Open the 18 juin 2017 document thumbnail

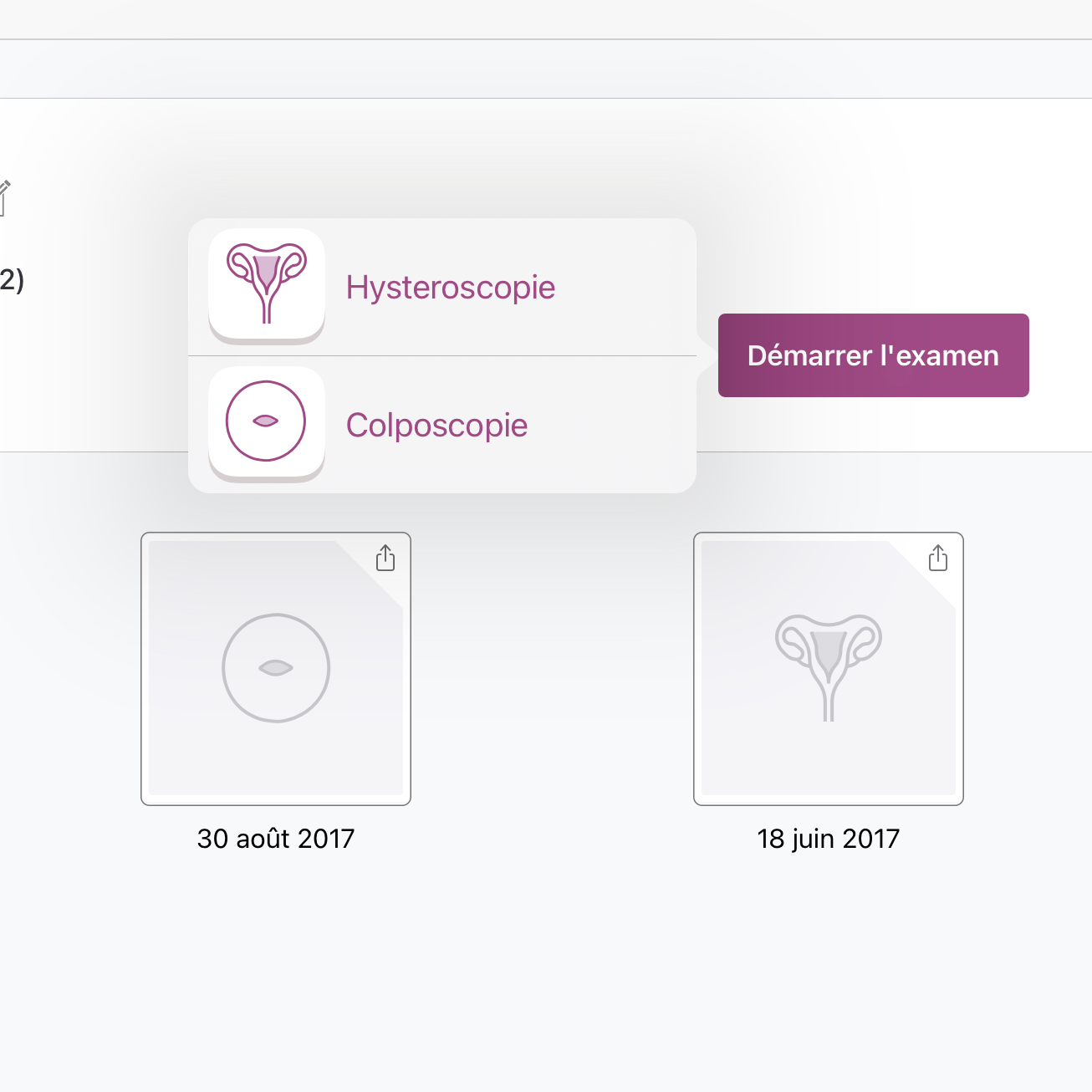829,669
